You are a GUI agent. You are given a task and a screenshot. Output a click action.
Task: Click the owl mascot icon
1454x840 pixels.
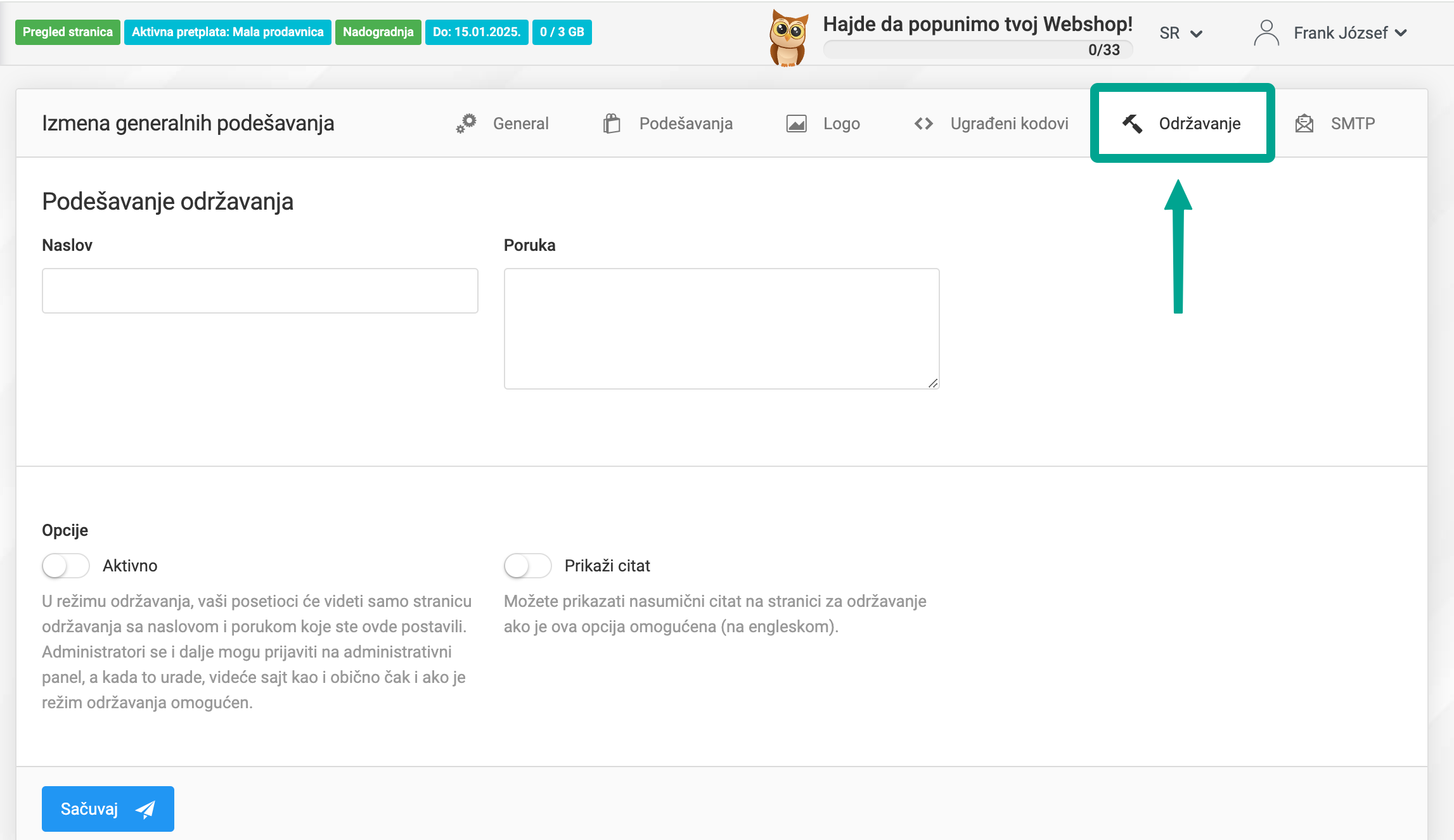pos(788,38)
